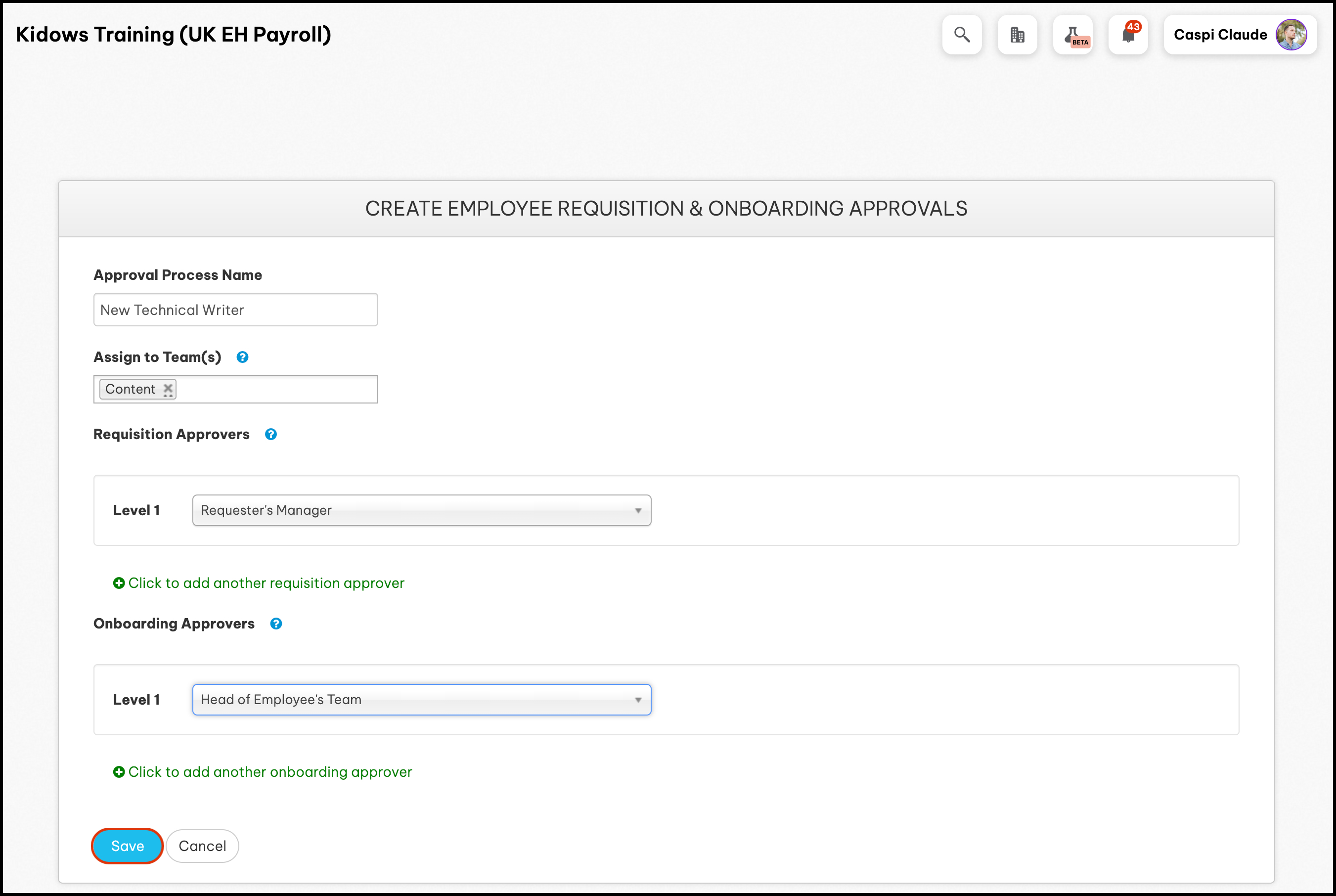Remove the Content team tag
Image resolution: width=1336 pixels, height=896 pixels.
[168, 389]
